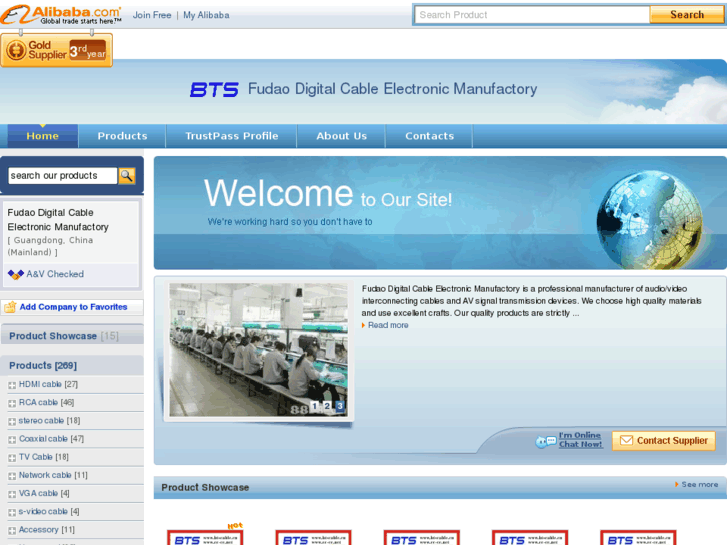Click Add Company to Favorites link
This screenshot has width=727, height=545.
[x=73, y=307]
